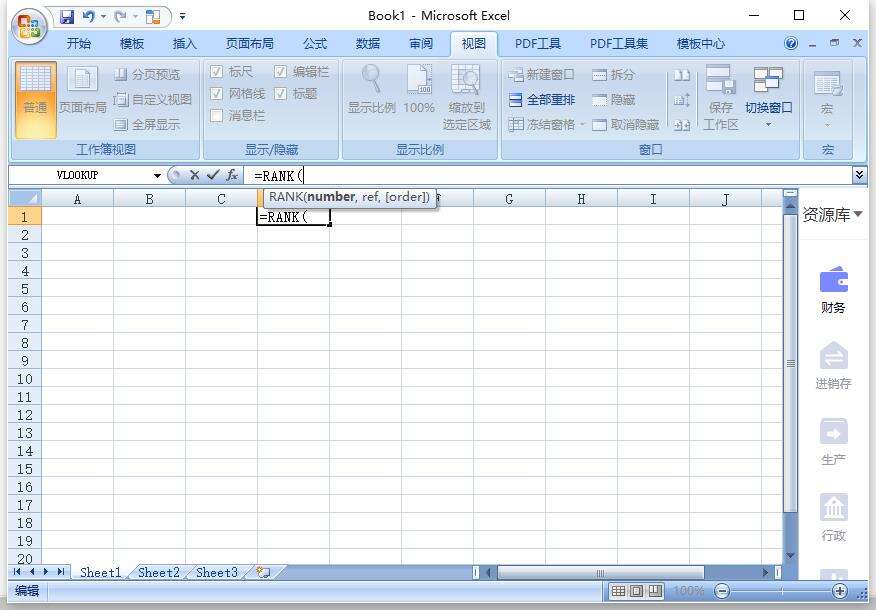Switch to normal view in status bar
Screen dimensions: 876x610
pyautogui.click(x=618, y=590)
